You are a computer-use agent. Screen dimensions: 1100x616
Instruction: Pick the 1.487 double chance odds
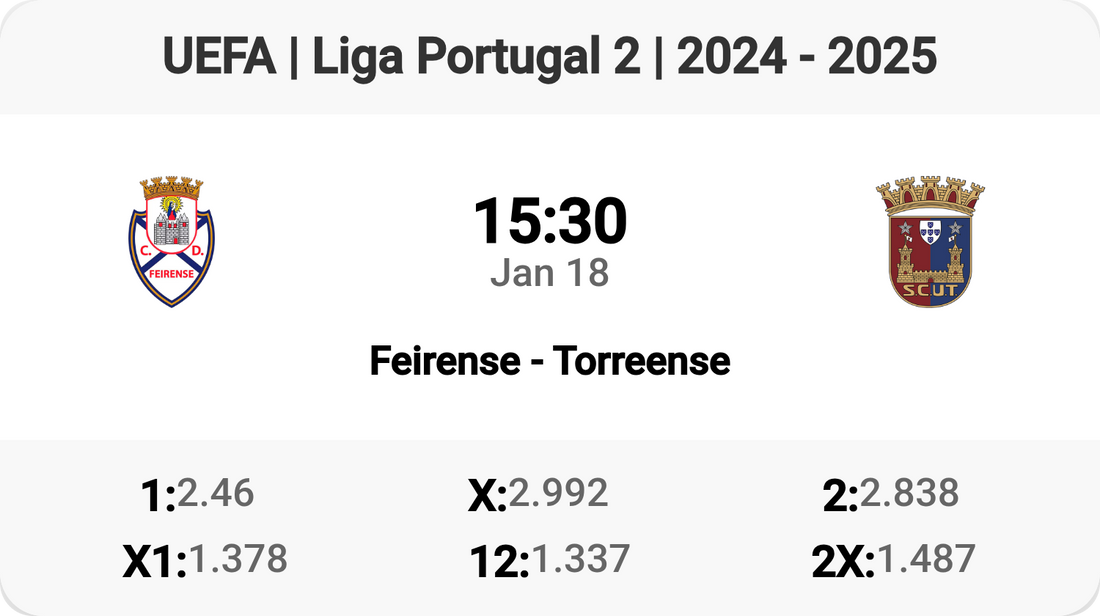click(925, 559)
